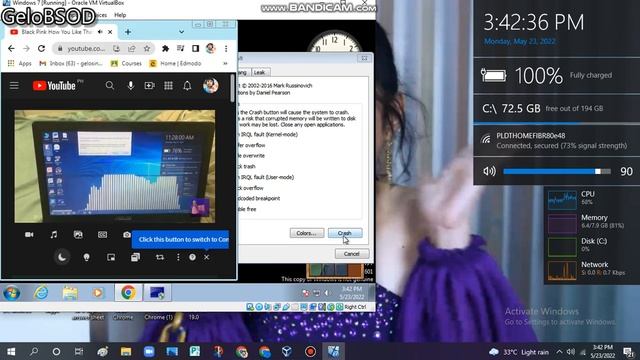
Task: Click the picture-in-picture icon below the video
Action: (x=111, y=257)
